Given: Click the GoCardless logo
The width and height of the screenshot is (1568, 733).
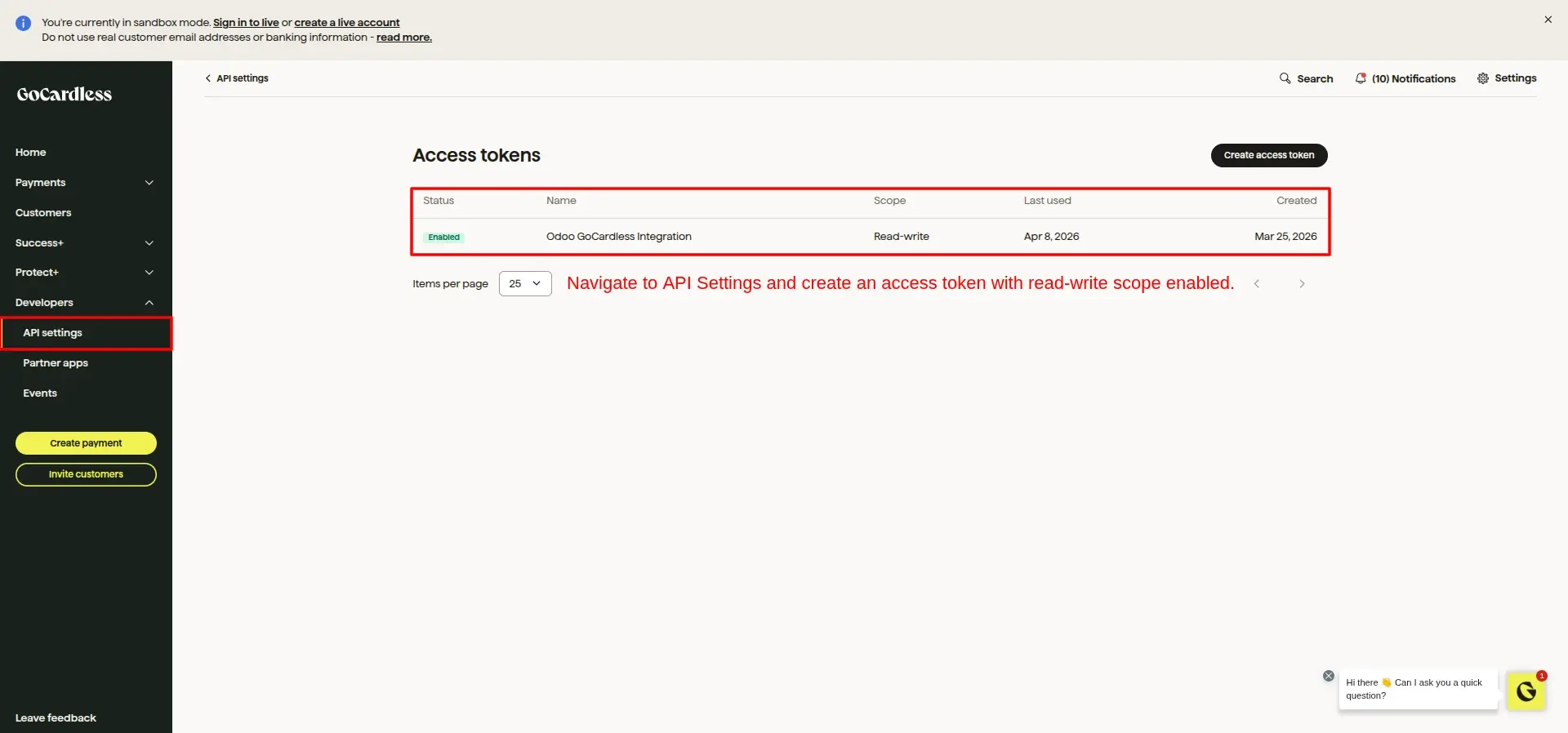Looking at the screenshot, I should point(65,94).
